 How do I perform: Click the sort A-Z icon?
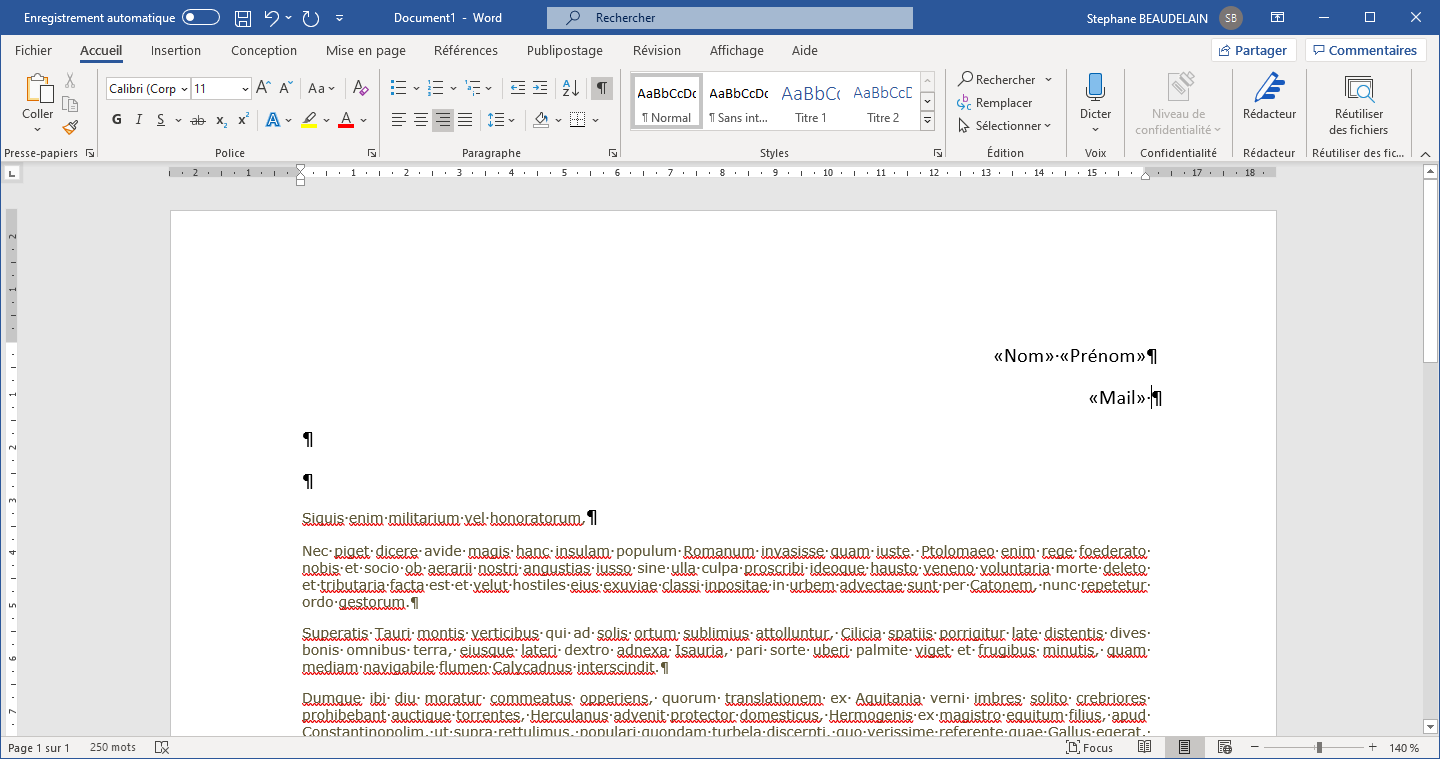click(570, 88)
